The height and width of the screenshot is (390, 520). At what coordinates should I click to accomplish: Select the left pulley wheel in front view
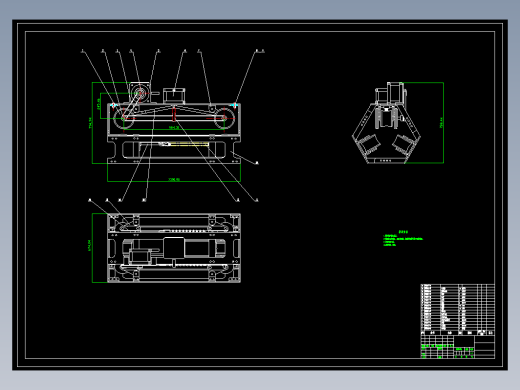[123, 118]
